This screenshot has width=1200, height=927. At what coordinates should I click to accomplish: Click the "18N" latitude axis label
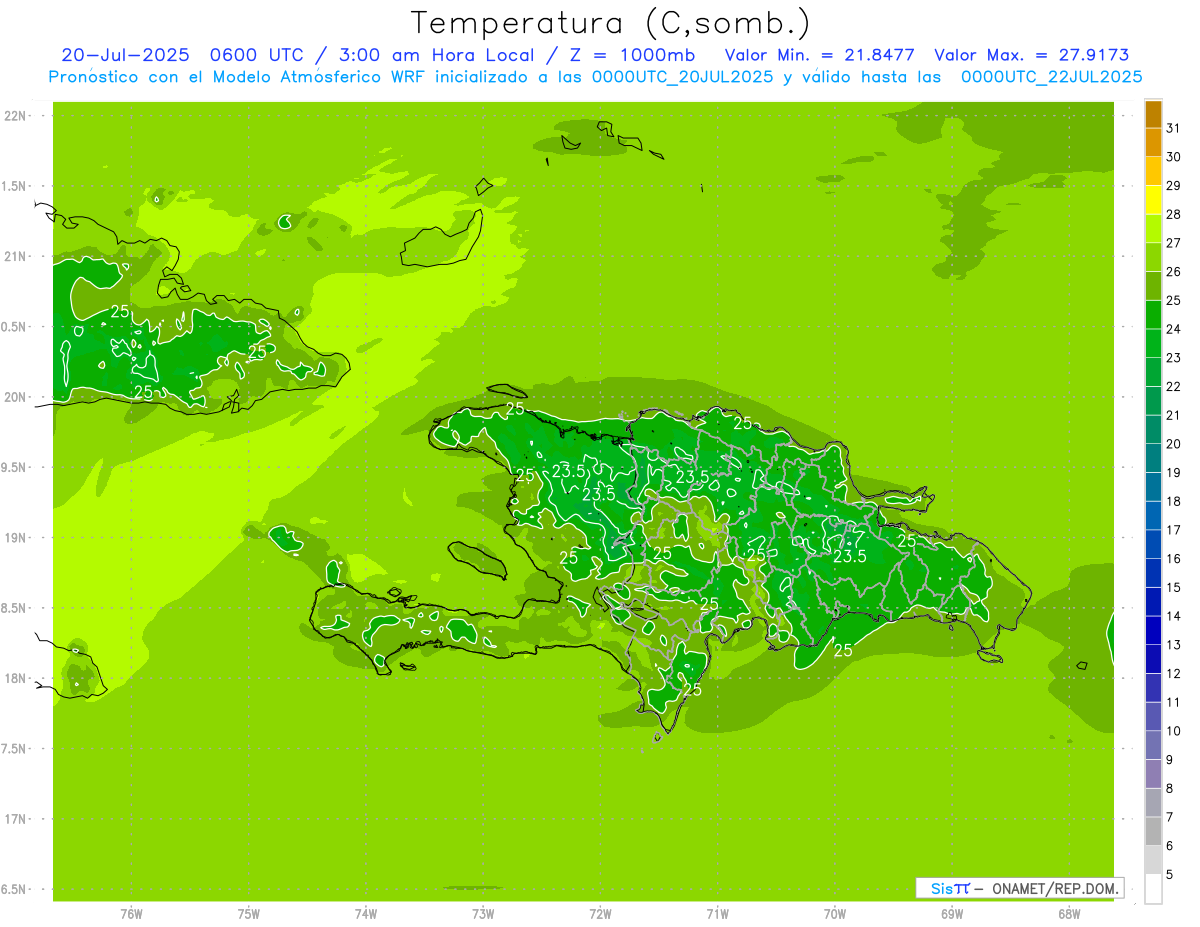(16, 679)
